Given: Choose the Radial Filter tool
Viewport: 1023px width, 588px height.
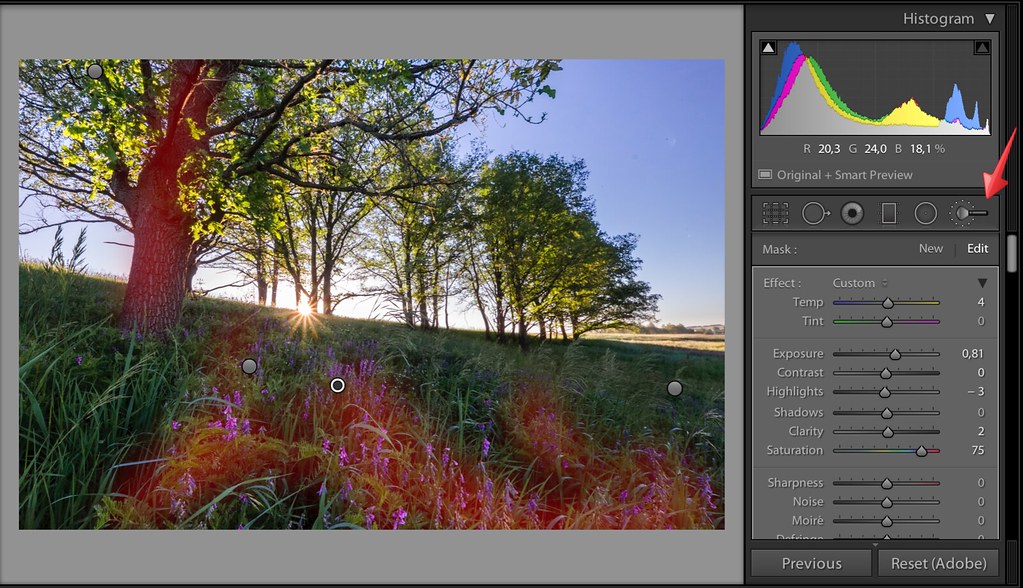Looking at the screenshot, I should point(926,213).
